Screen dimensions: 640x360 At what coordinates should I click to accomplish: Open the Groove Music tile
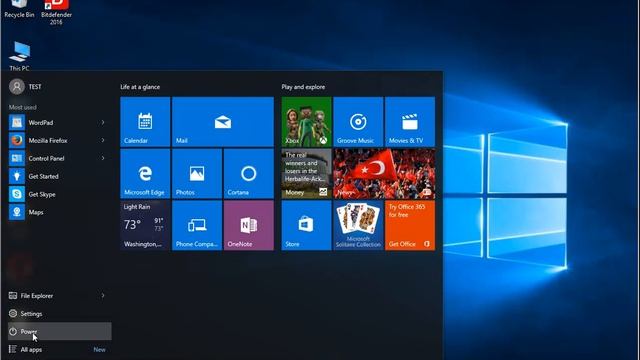[358, 122]
